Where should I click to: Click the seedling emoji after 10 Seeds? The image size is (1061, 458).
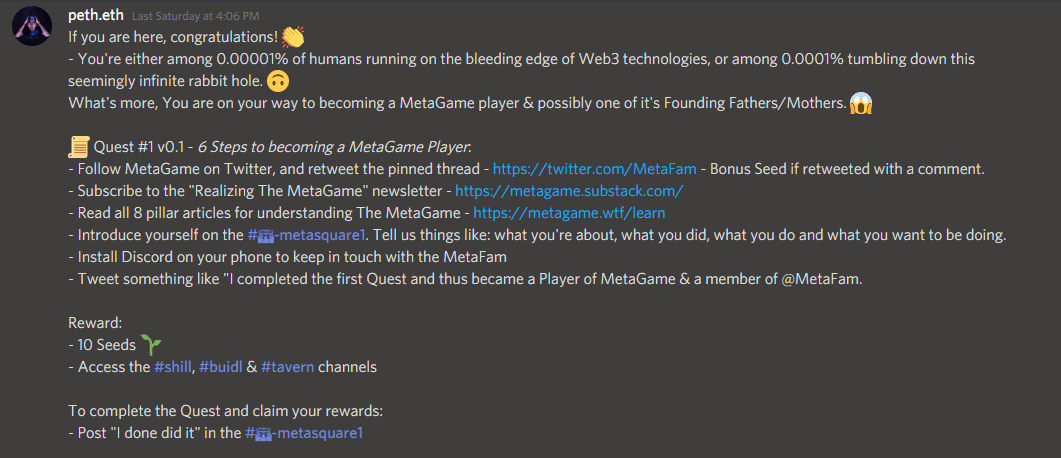151,345
